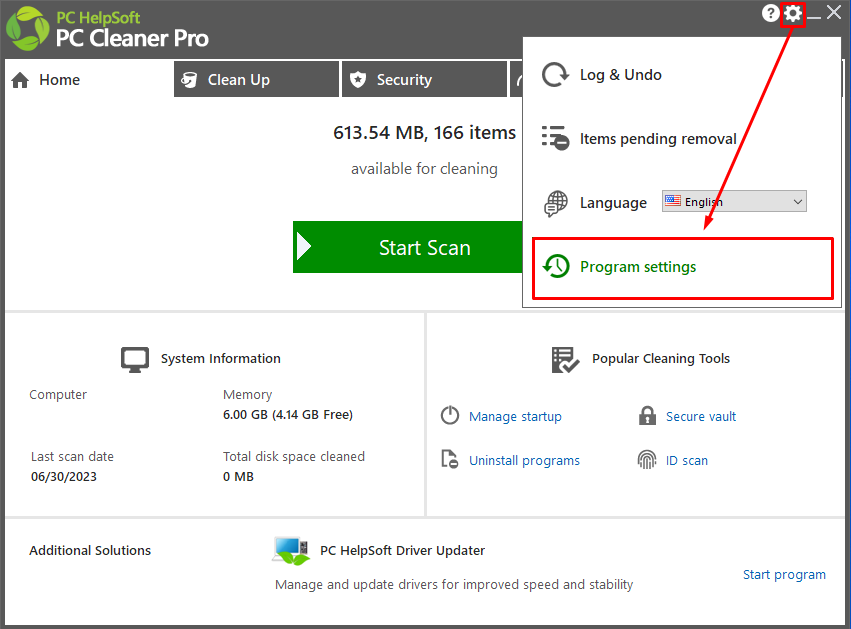This screenshot has width=851, height=629.
Task: Switch to the Home tab
Action: point(90,79)
